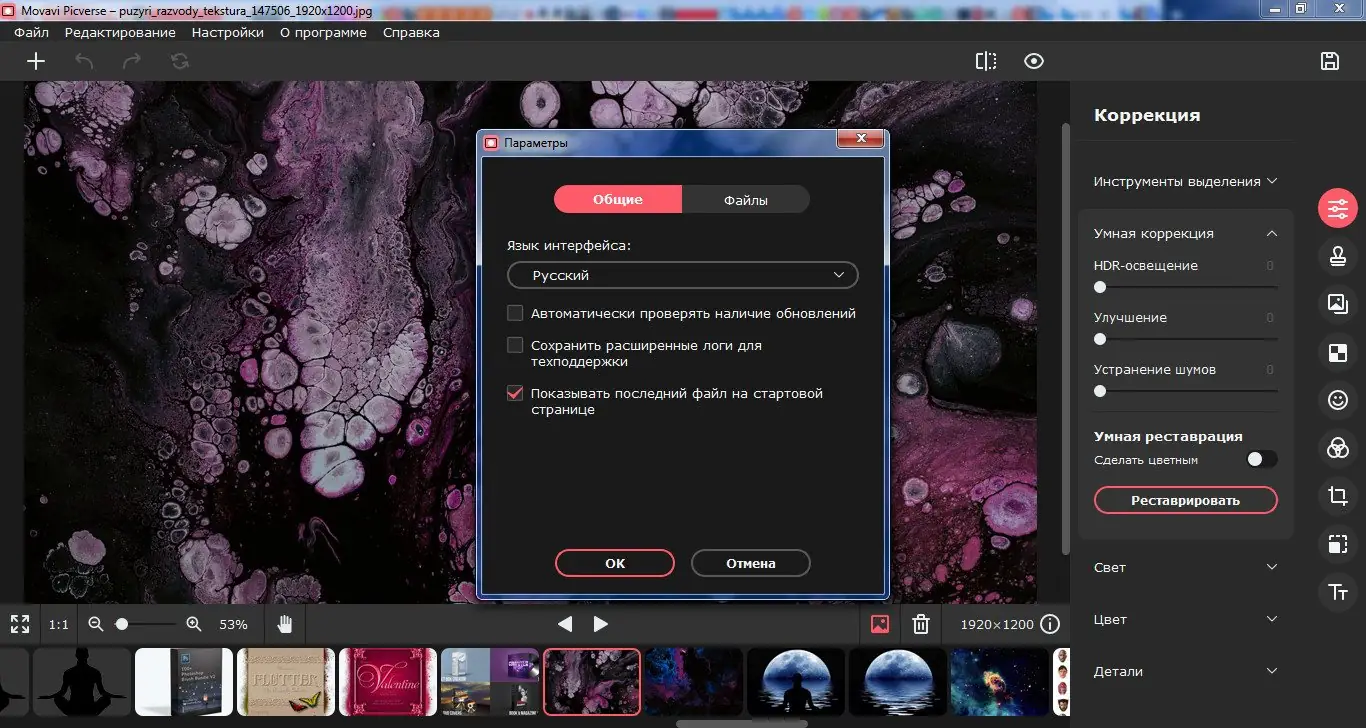Show image info next to 1920×1200
The height and width of the screenshot is (728, 1366).
1050,624
